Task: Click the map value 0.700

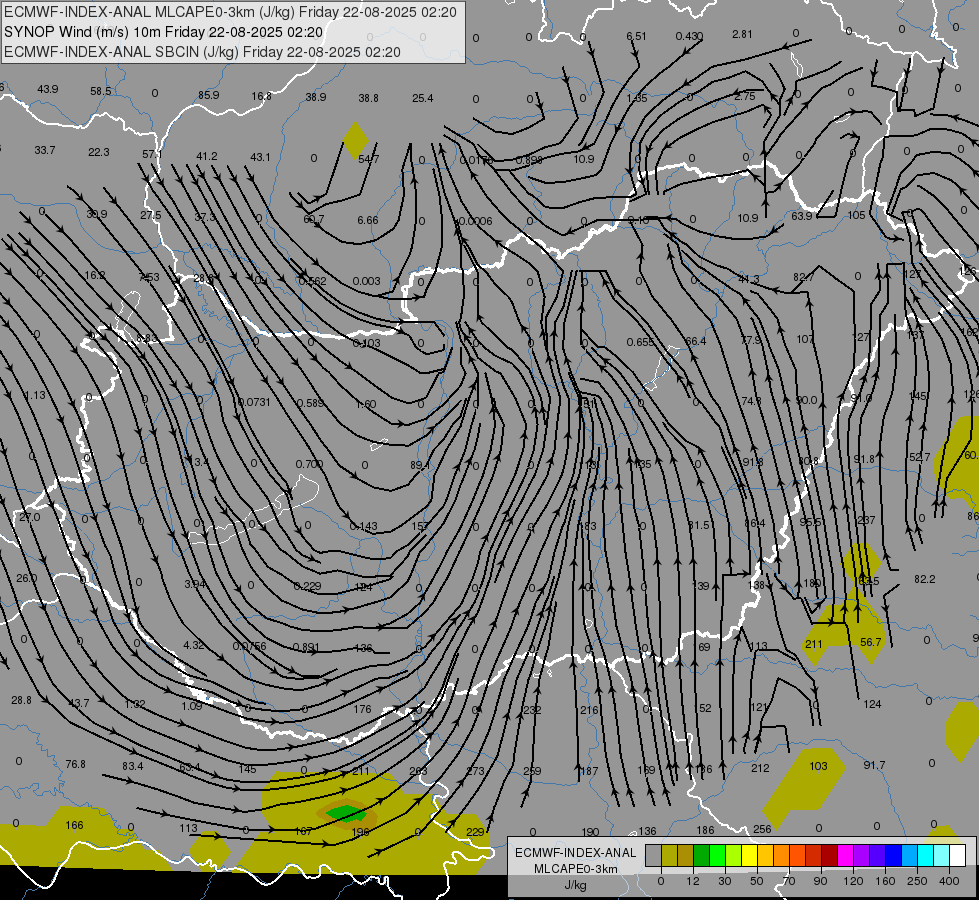Action: pos(310,464)
